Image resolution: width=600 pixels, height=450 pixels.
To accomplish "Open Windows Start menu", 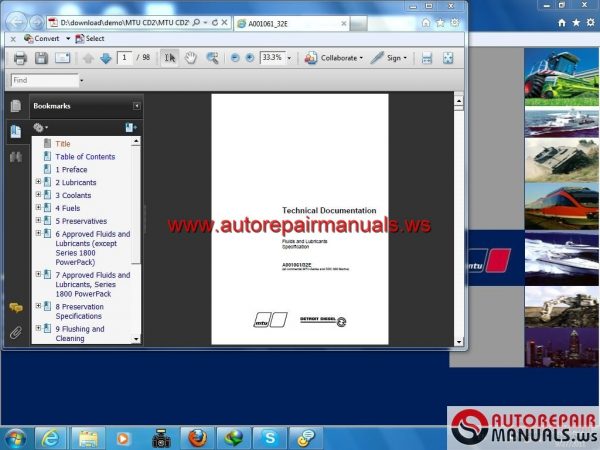I will [15, 439].
